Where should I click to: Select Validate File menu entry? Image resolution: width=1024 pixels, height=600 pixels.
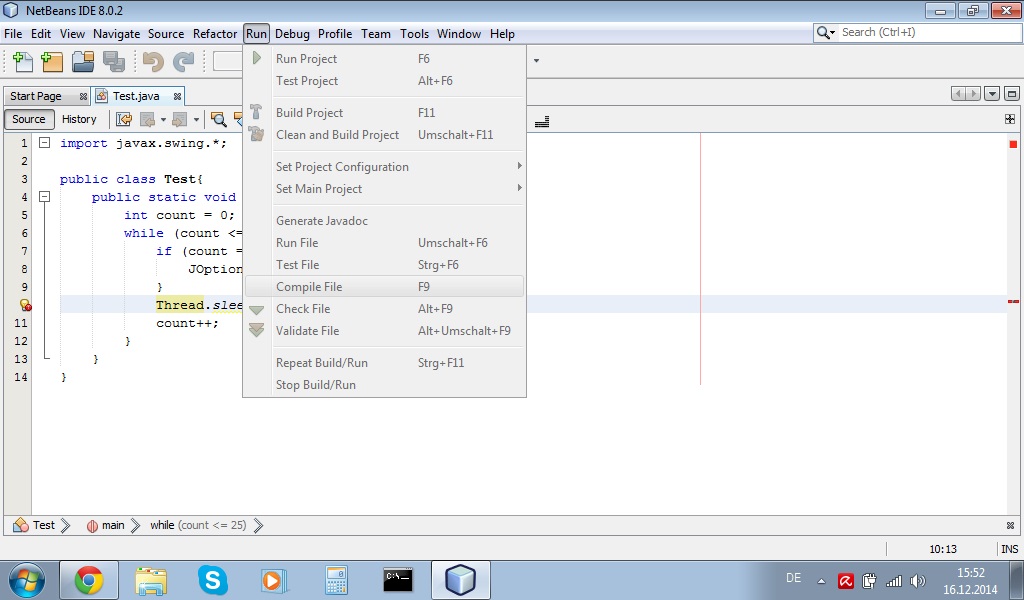click(x=384, y=330)
